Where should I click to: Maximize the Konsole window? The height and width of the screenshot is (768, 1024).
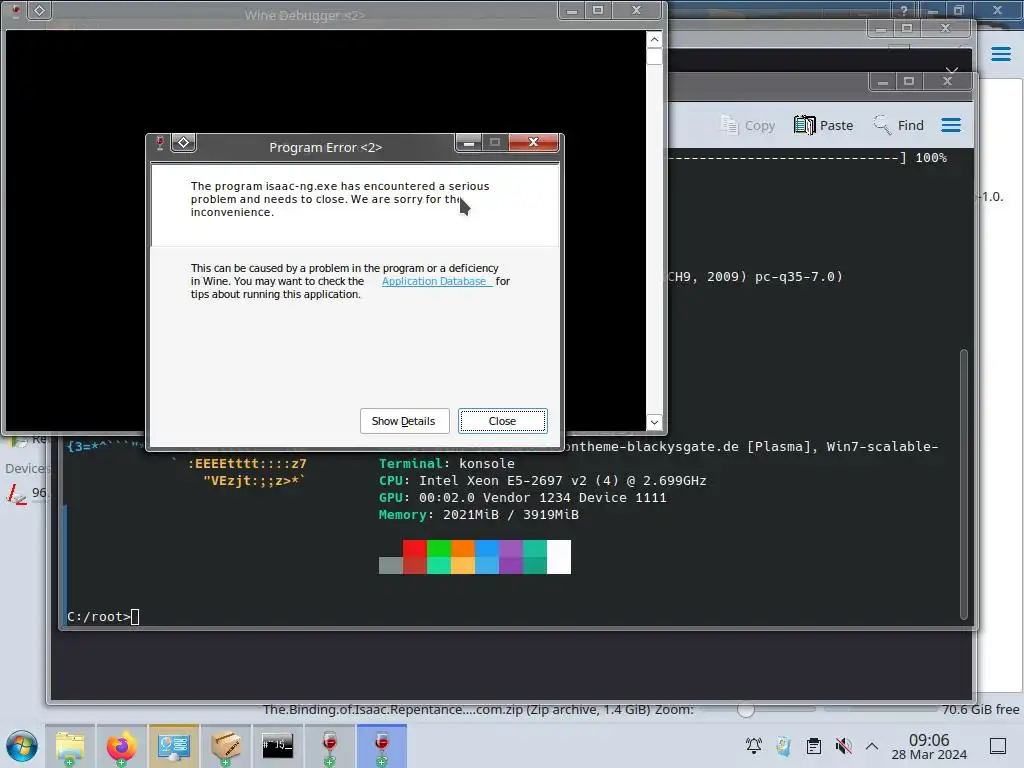click(x=908, y=81)
